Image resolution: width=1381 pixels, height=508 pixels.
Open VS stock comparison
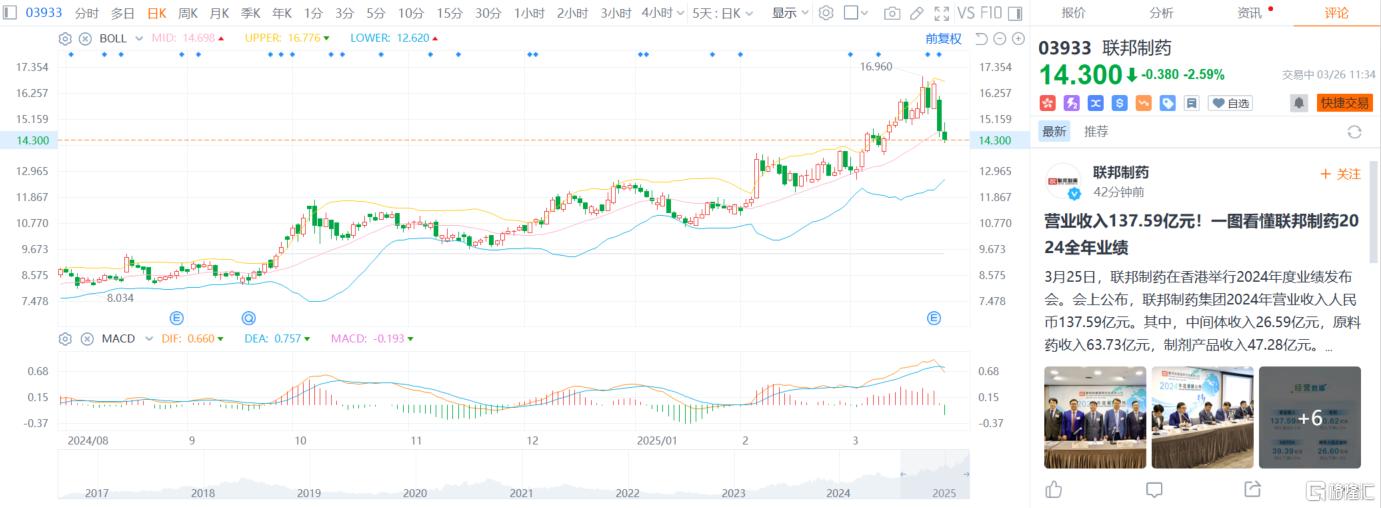click(x=966, y=13)
